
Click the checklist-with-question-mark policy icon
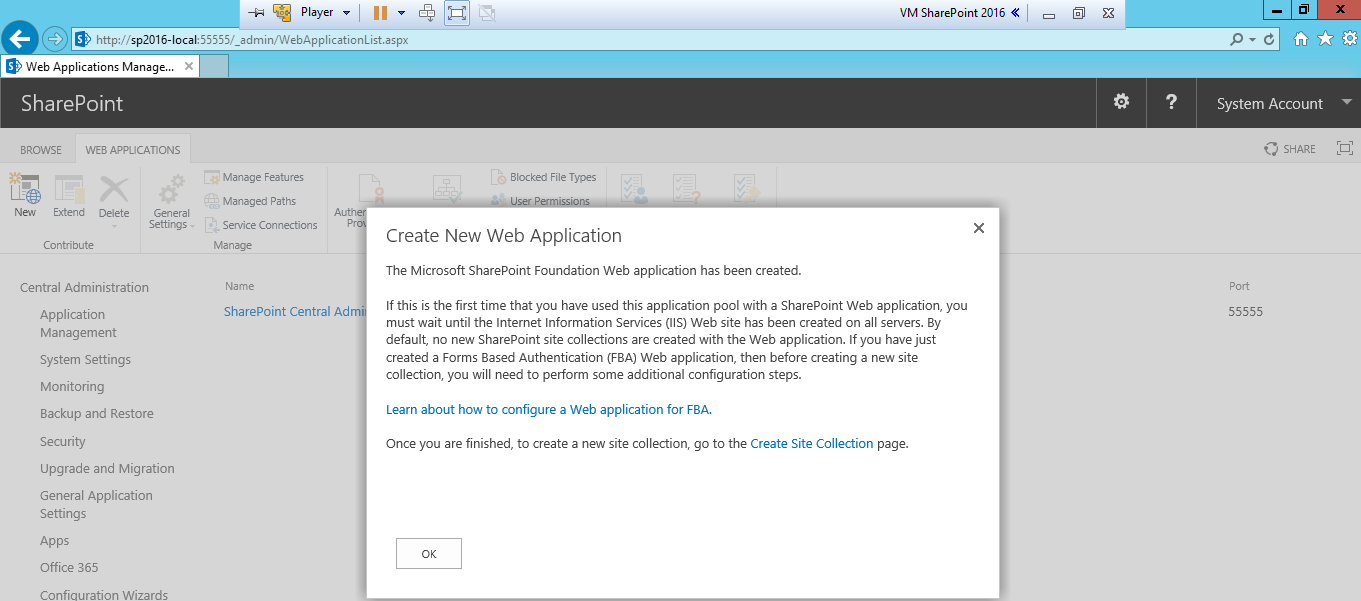[686, 189]
